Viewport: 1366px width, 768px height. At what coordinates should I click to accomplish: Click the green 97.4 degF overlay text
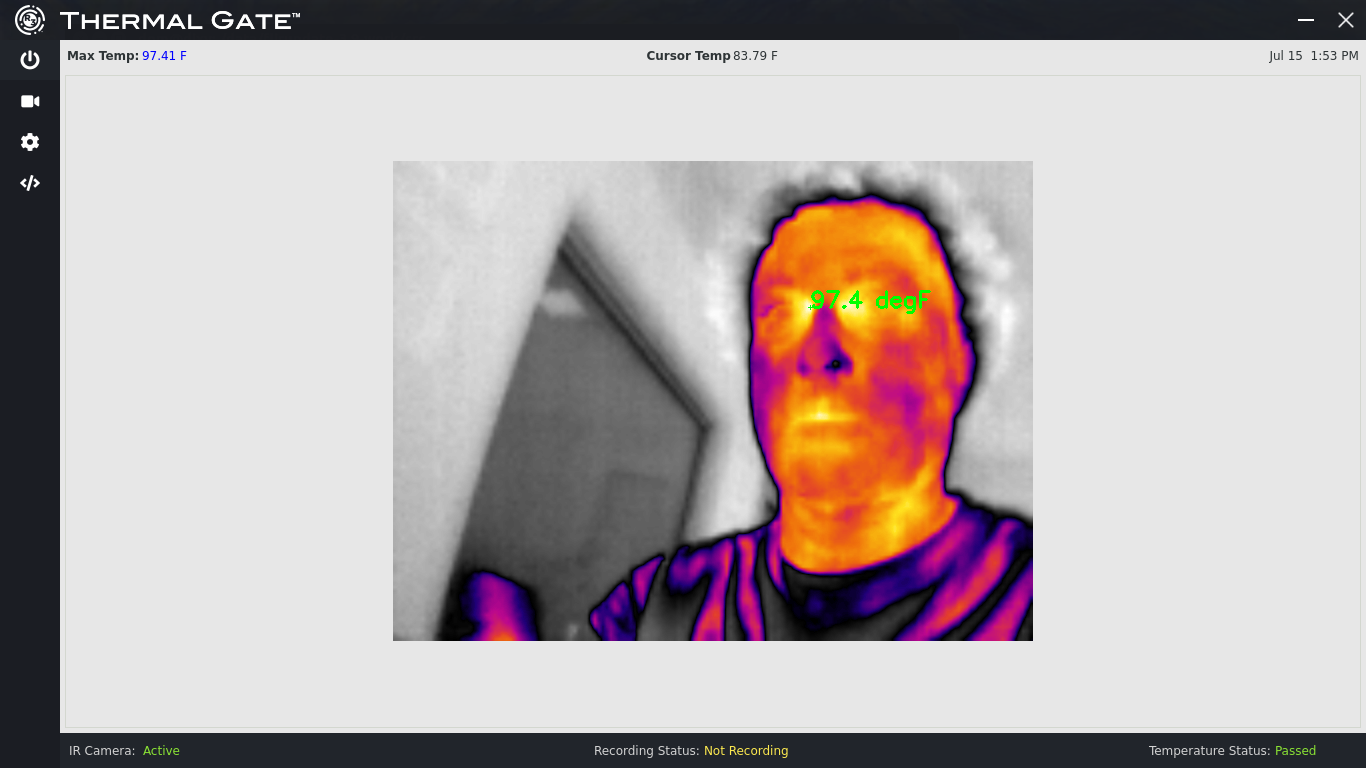coord(870,300)
